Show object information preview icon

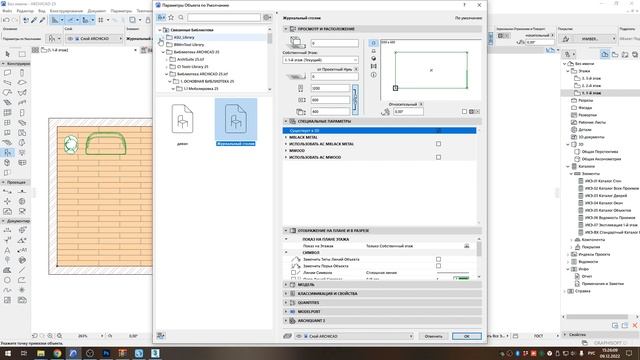point(373,75)
